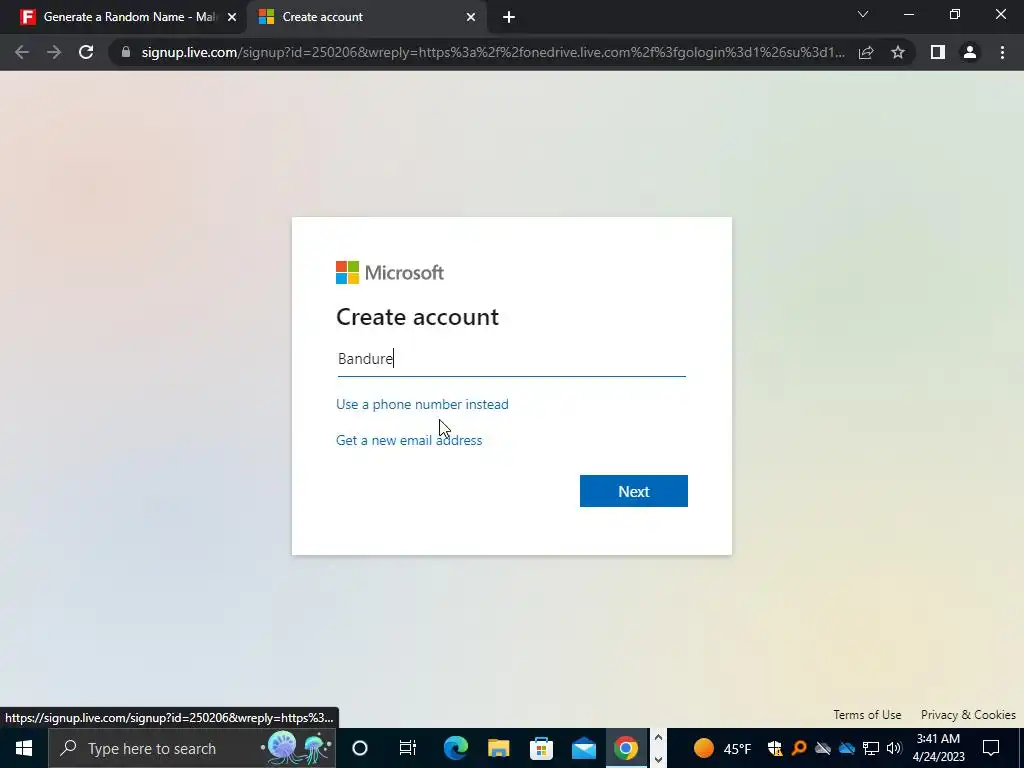This screenshot has width=1024, height=768.
Task: Open the Chrome profile icon
Action: [x=970, y=52]
